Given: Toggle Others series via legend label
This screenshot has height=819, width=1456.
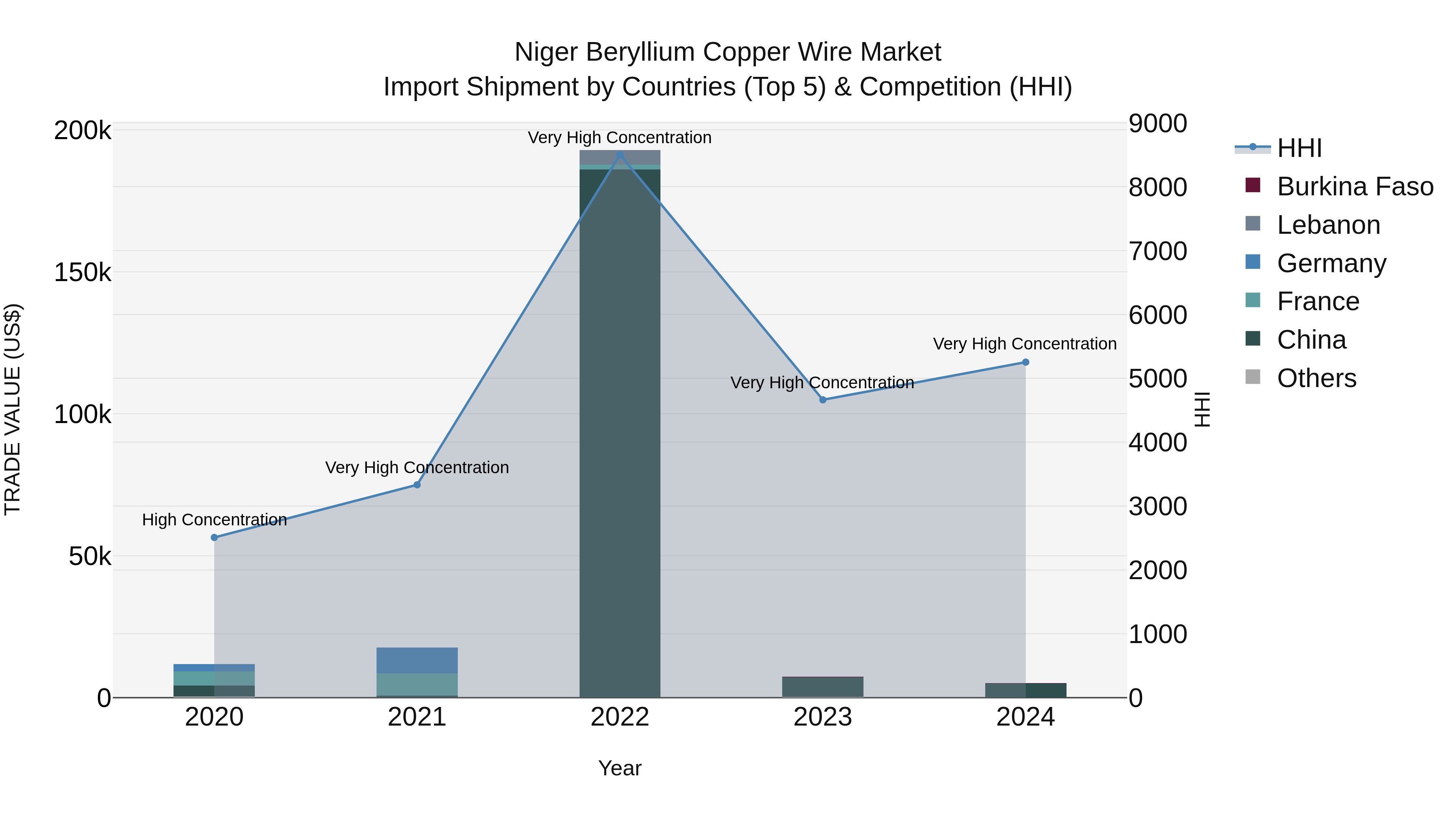Looking at the screenshot, I should click(x=1317, y=378).
